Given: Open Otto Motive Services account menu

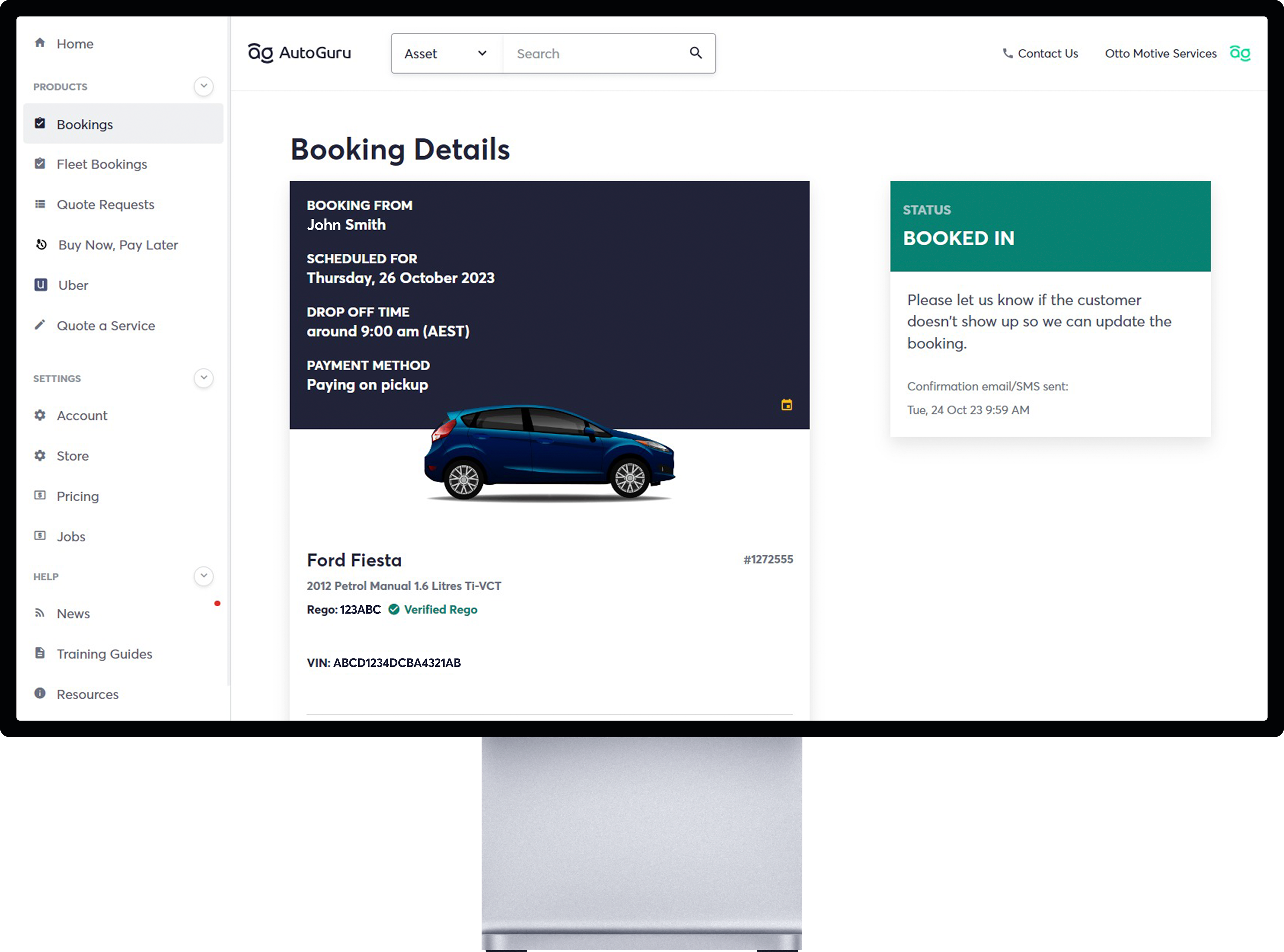Looking at the screenshot, I should (x=1160, y=53).
